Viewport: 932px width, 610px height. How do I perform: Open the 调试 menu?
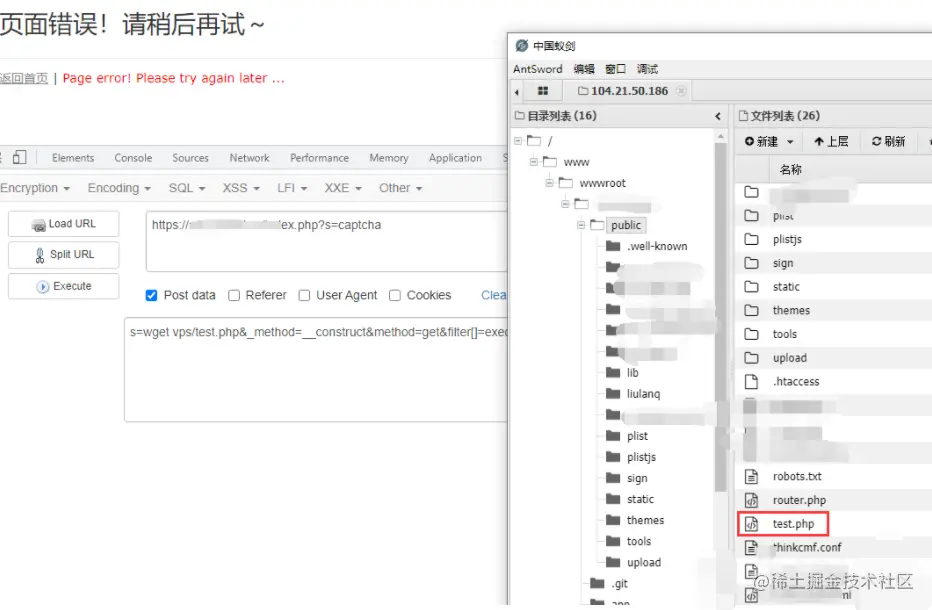click(647, 69)
